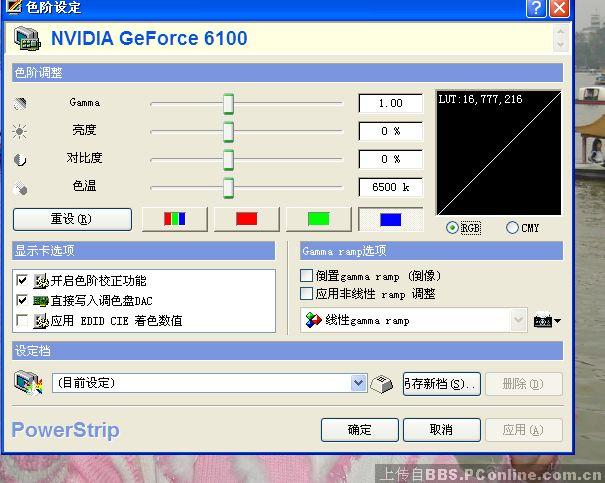
Task: Select the green channel button
Action: pyautogui.click(x=319, y=219)
